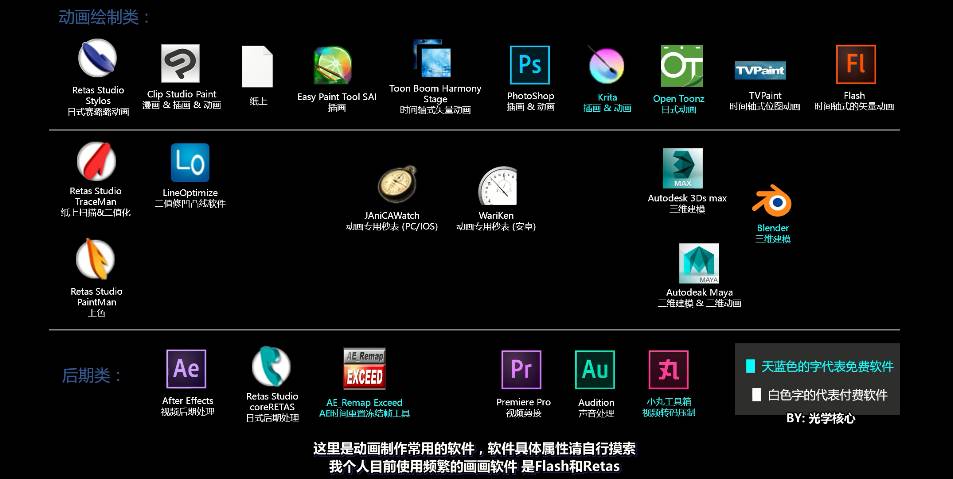
Task: Select the blank paper file icon
Action: click(x=258, y=66)
